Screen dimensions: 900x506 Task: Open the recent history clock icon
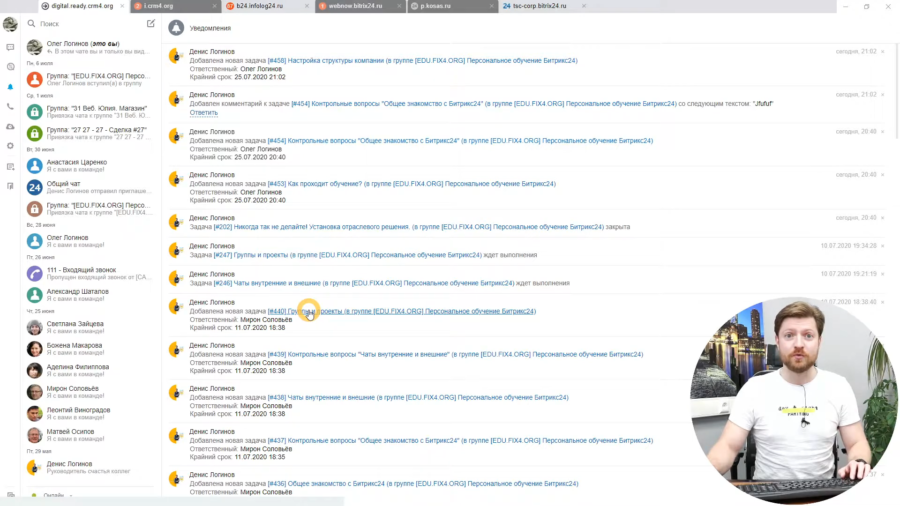tap(10, 67)
